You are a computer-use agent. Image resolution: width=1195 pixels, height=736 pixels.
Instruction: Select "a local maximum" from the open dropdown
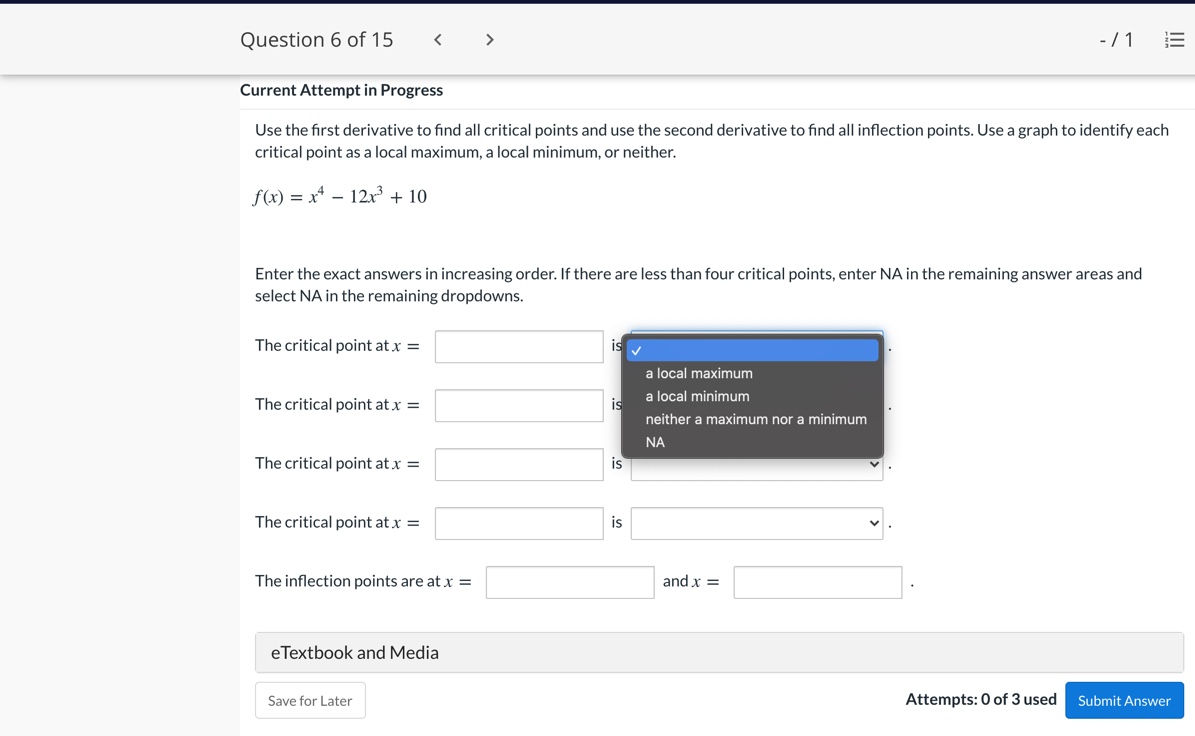(x=699, y=373)
